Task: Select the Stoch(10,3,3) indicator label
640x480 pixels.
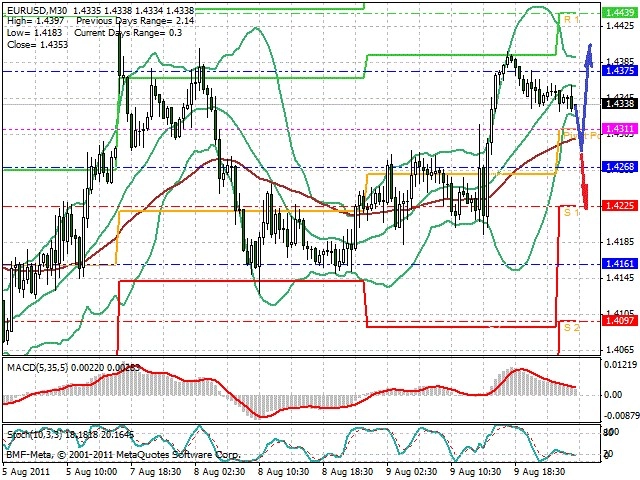Action: (35, 435)
